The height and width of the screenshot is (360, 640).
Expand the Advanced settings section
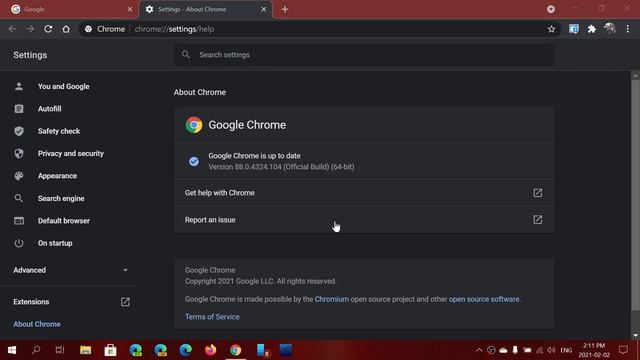click(70, 270)
